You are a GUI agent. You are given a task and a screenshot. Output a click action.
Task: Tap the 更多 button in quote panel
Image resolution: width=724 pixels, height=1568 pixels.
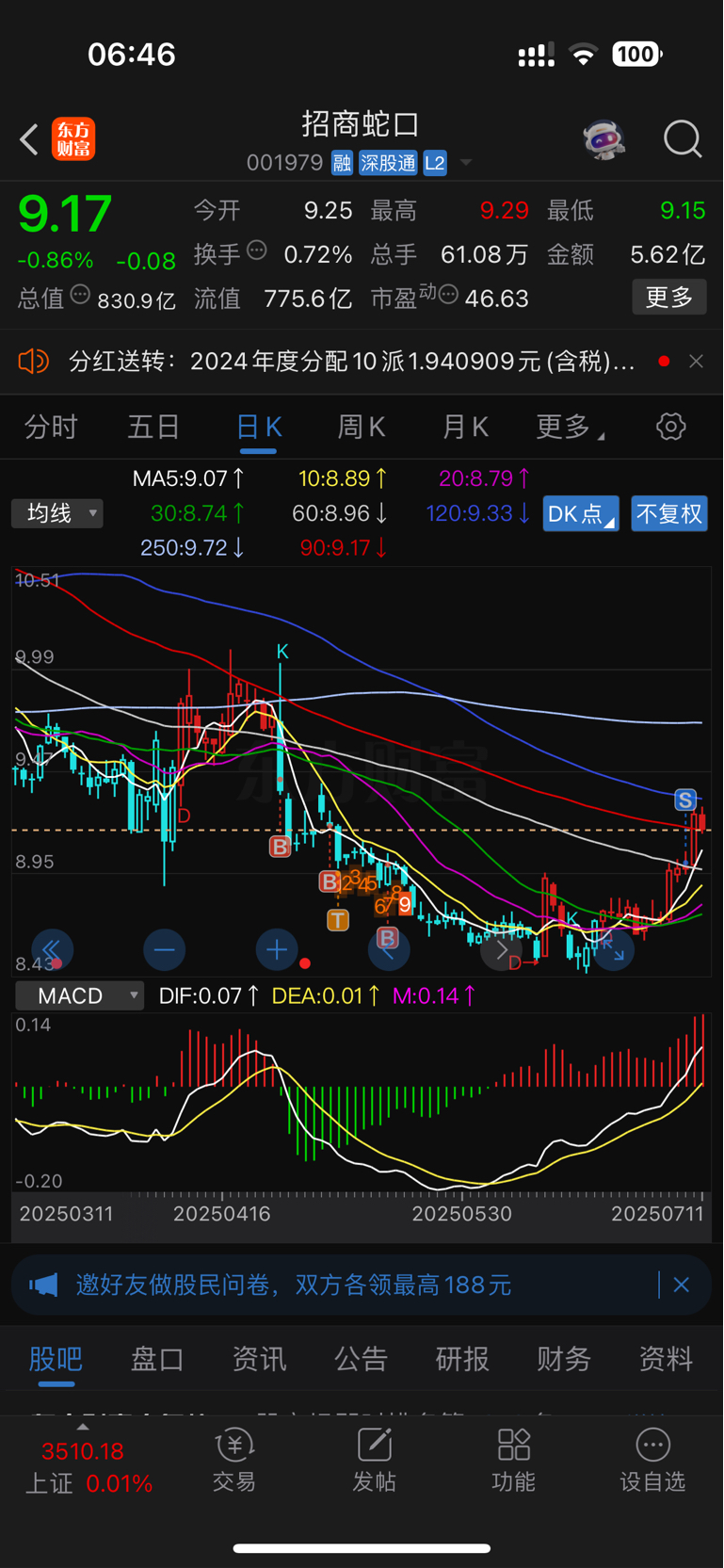coord(669,298)
